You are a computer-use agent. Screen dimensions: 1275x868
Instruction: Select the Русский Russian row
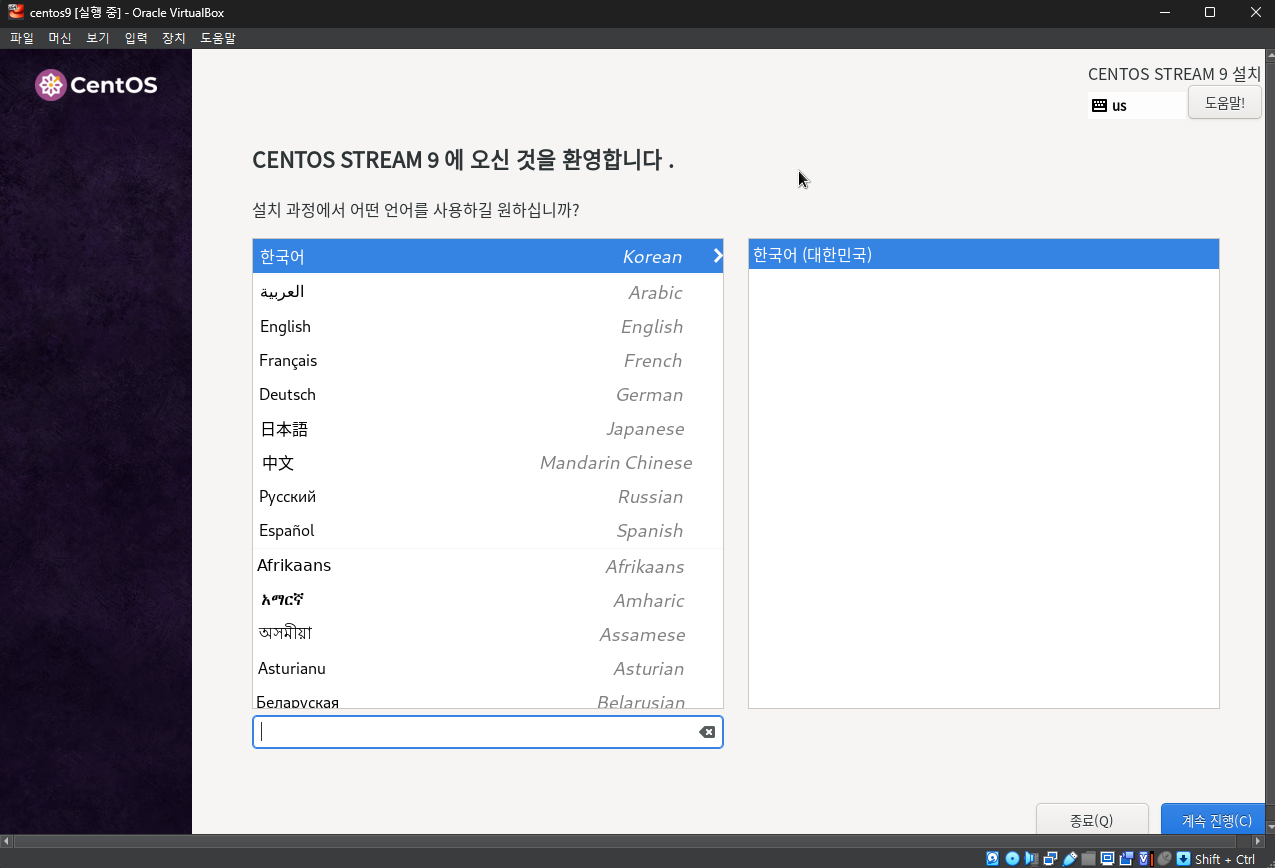[x=488, y=496]
